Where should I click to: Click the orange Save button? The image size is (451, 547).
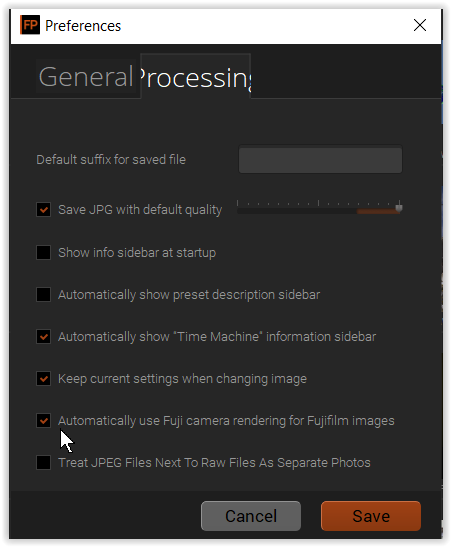coord(371,516)
